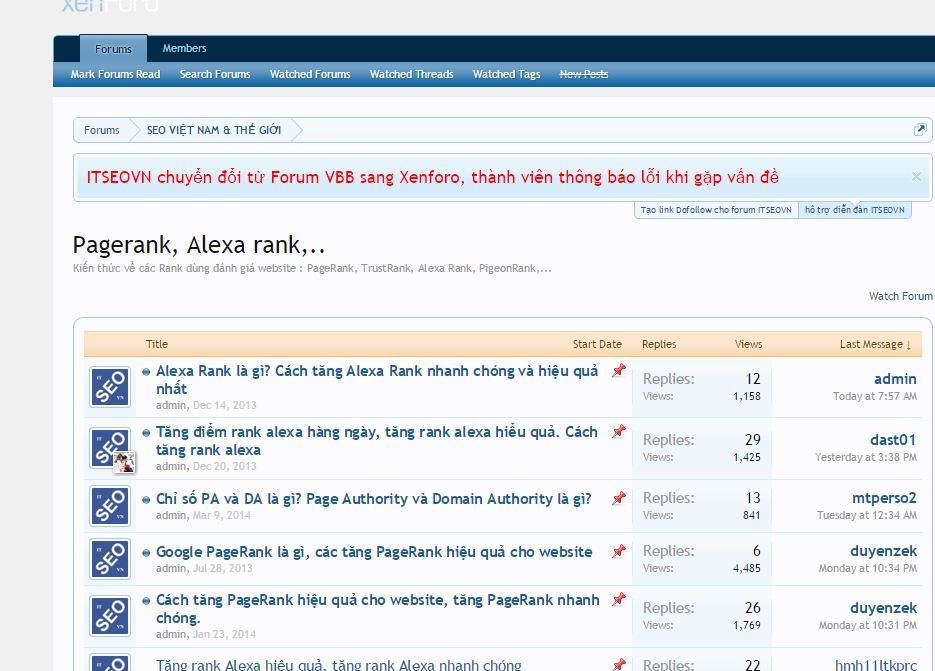This screenshot has width=935, height=671.
Task: Click start date 'Dec 14, 2013'
Action: (x=225, y=406)
